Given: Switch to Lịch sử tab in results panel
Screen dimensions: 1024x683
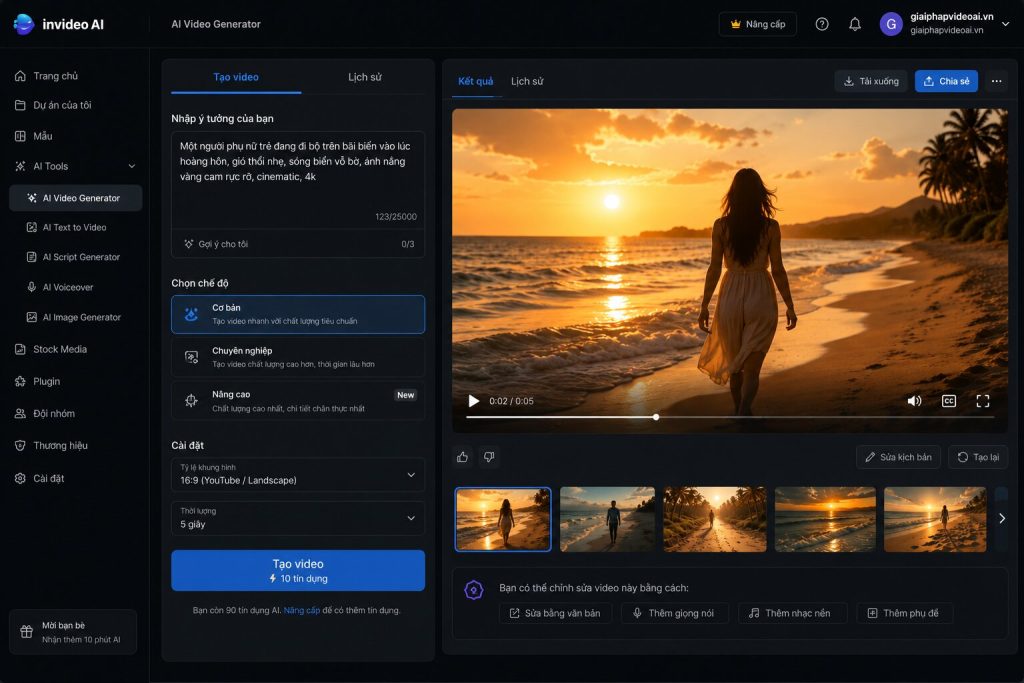Looking at the screenshot, I should click(x=527, y=81).
